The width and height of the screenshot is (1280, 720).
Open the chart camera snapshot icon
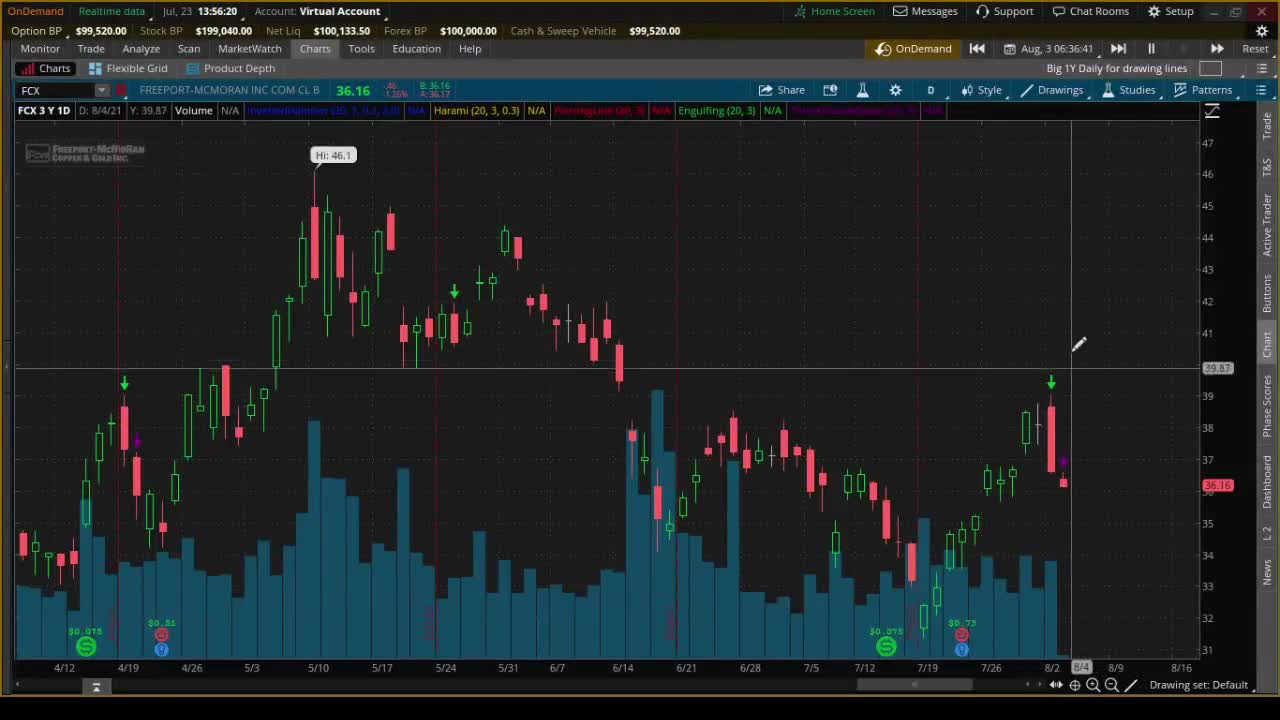pyautogui.click(x=830, y=90)
